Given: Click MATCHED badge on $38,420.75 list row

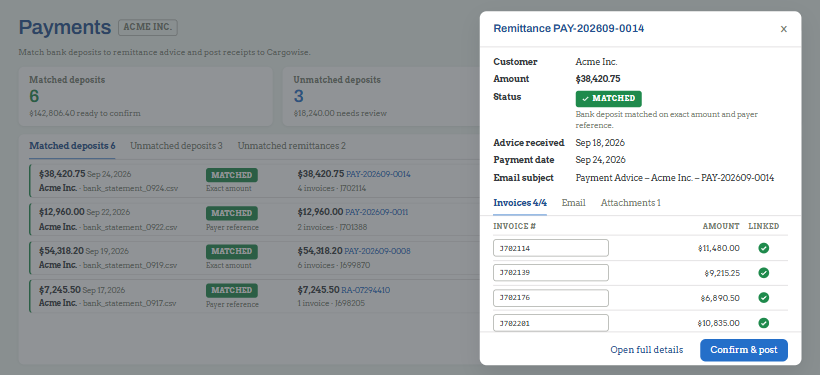Looking at the screenshot, I should [232, 175].
